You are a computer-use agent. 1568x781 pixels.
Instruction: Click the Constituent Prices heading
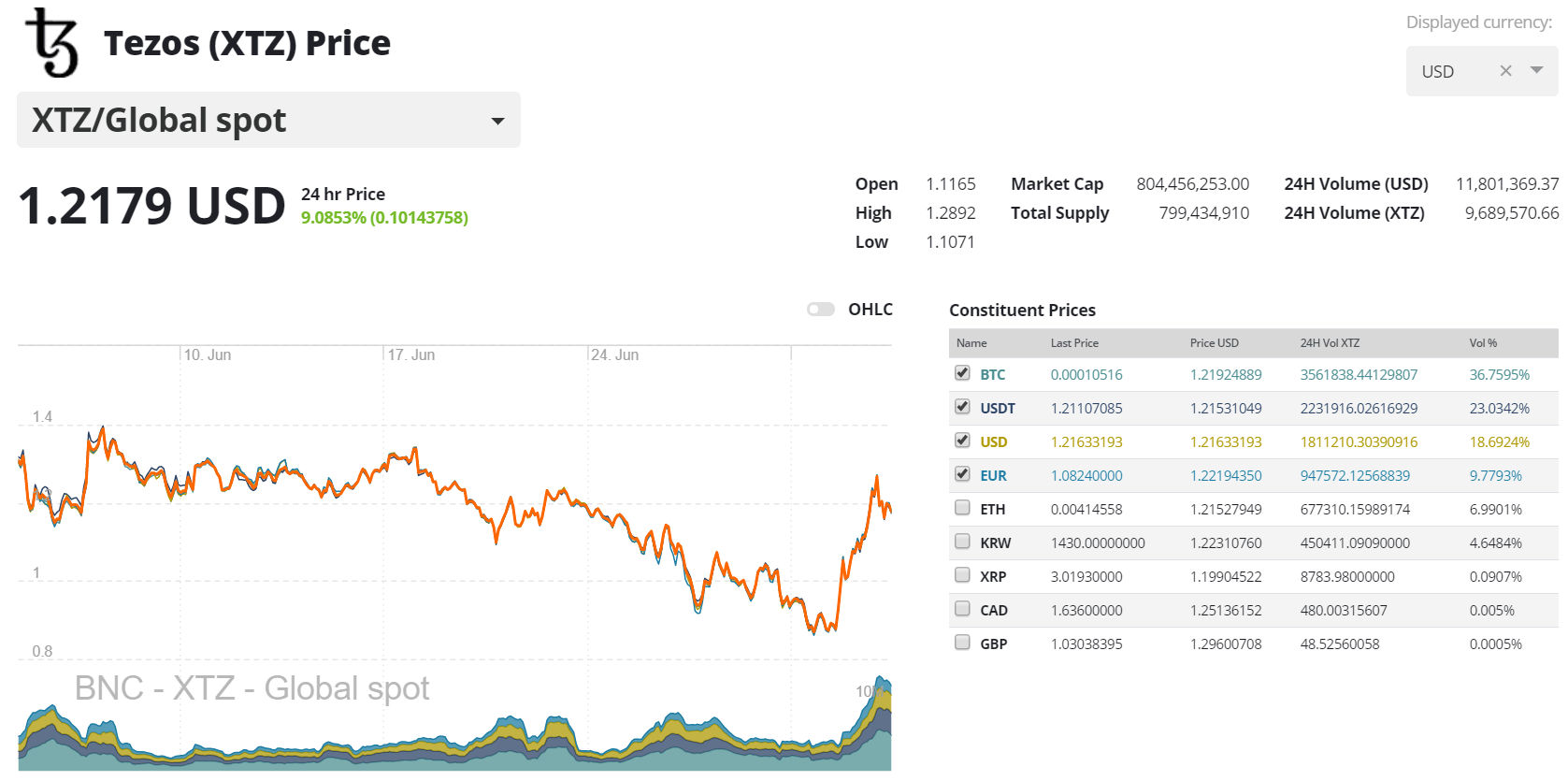pyautogui.click(x=1022, y=311)
